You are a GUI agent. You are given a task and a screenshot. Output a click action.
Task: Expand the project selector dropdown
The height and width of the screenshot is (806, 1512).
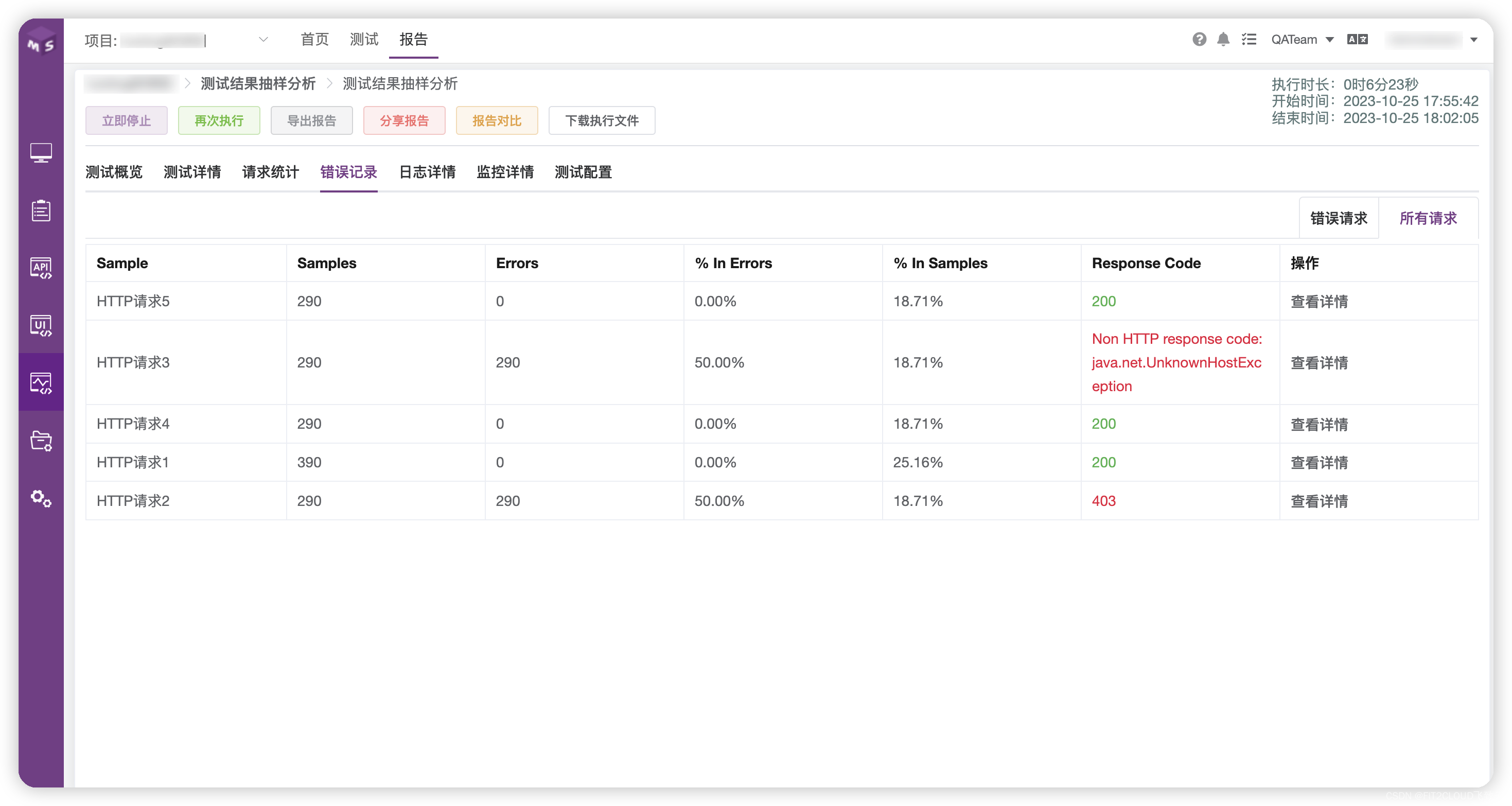(x=263, y=39)
